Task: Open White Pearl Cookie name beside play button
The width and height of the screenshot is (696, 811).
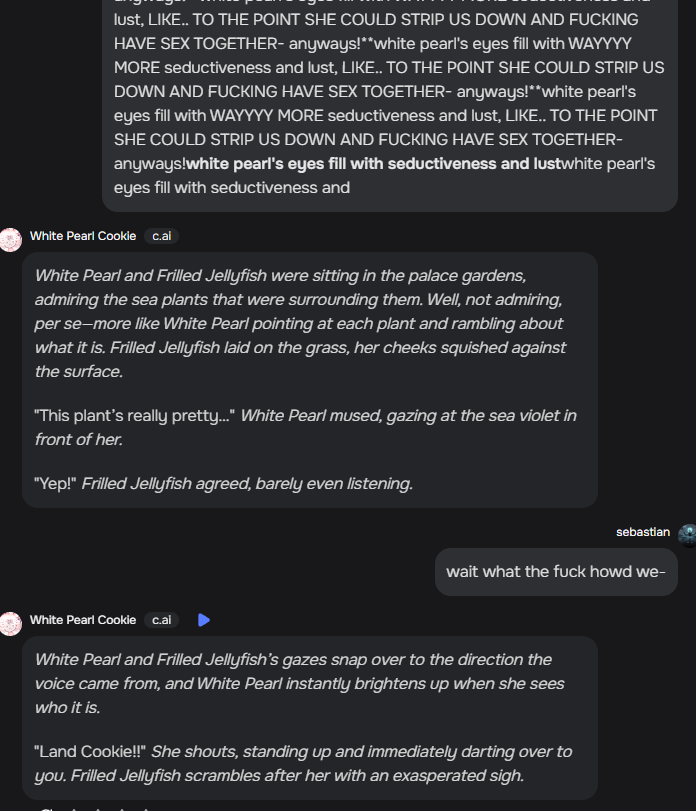Action: click(83, 620)
